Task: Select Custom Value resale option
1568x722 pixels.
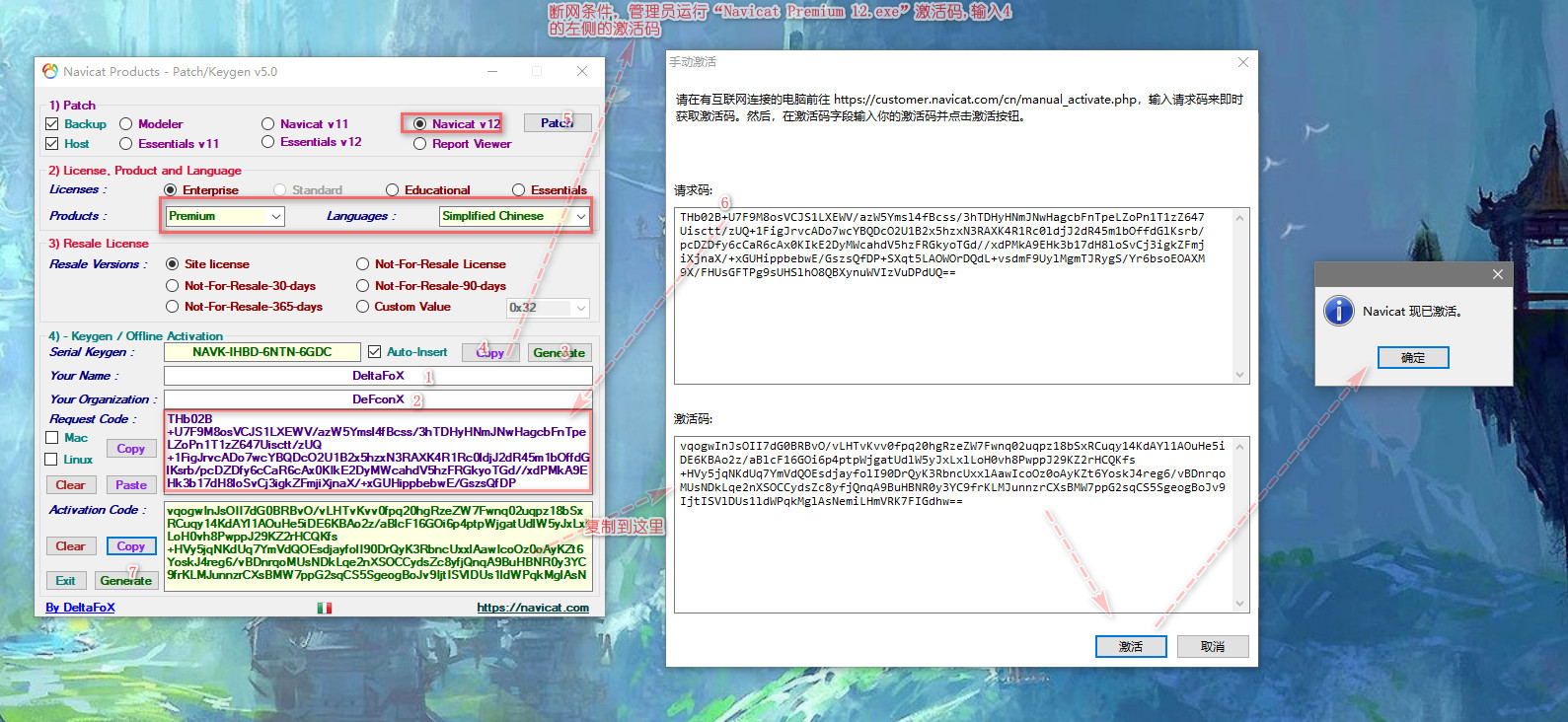Action: coord(362,306)
